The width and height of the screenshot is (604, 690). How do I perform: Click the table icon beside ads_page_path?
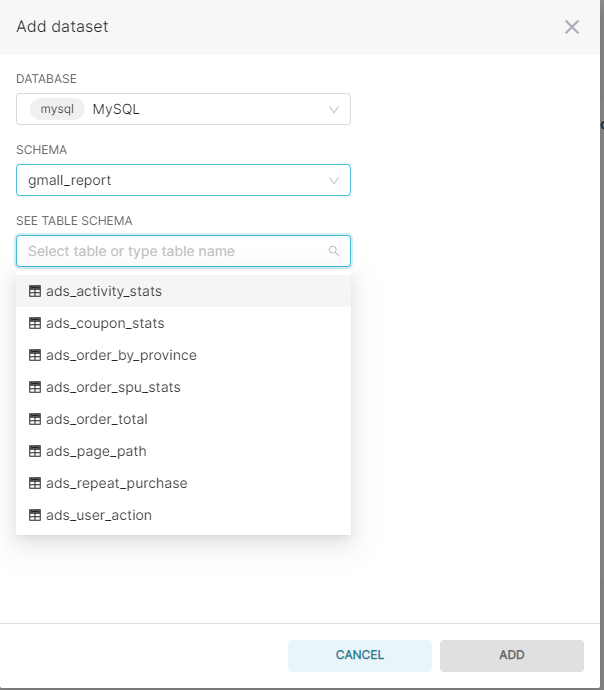click(x=35, y=451)
